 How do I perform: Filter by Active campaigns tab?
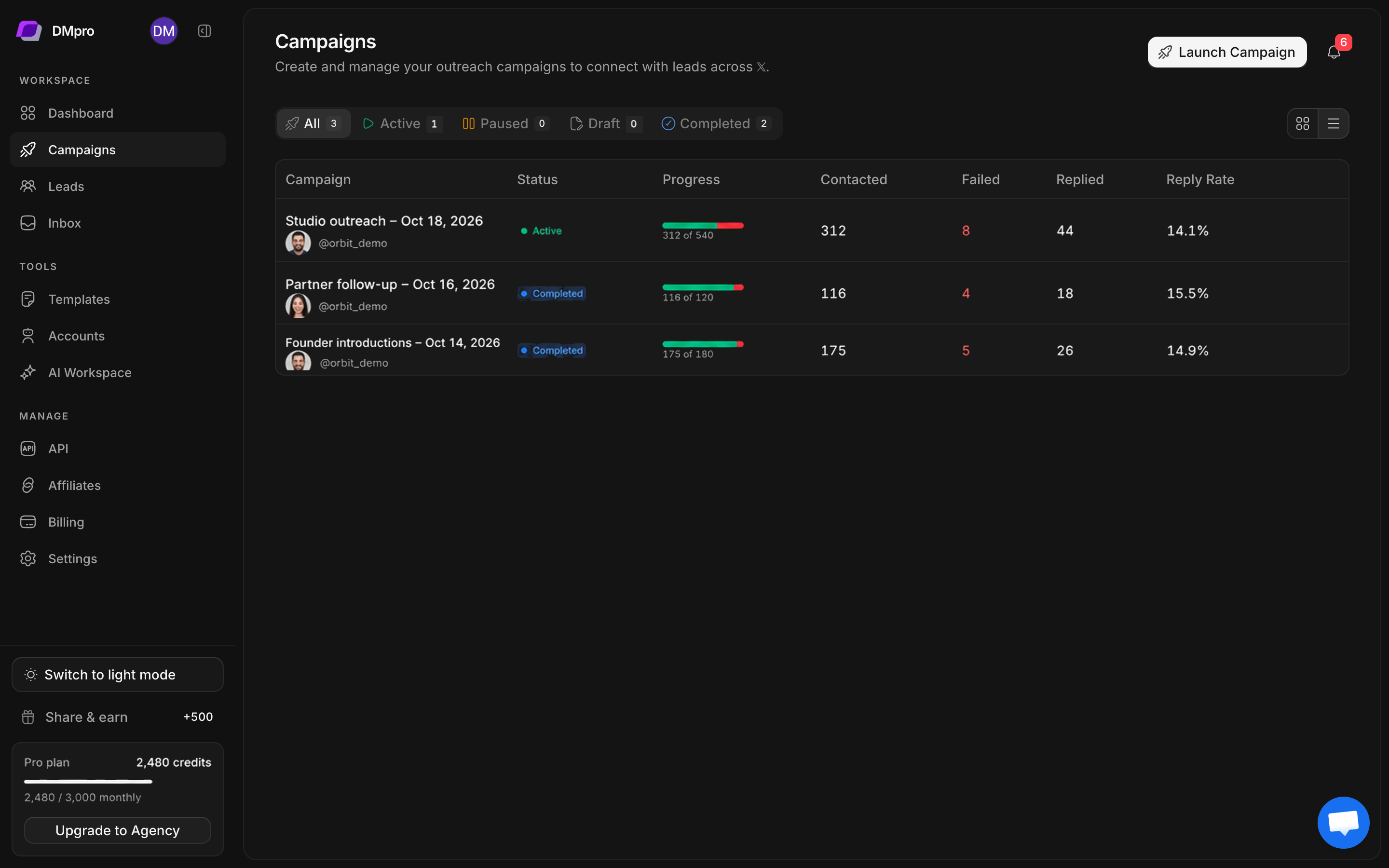click(402, 123)
